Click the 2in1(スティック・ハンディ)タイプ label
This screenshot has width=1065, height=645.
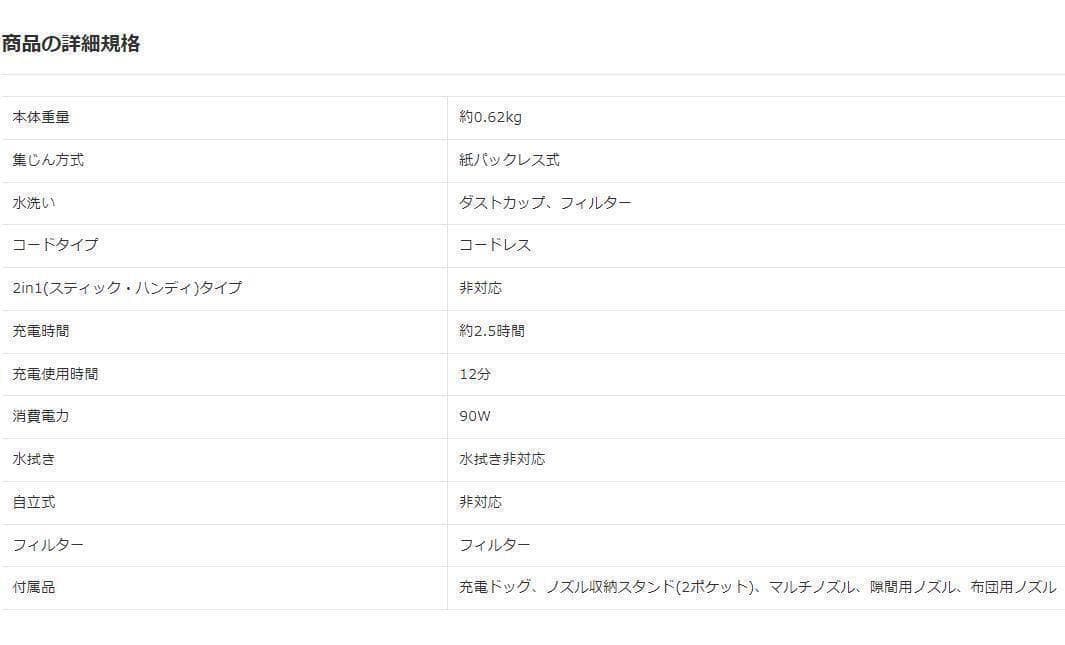point(127,288)
